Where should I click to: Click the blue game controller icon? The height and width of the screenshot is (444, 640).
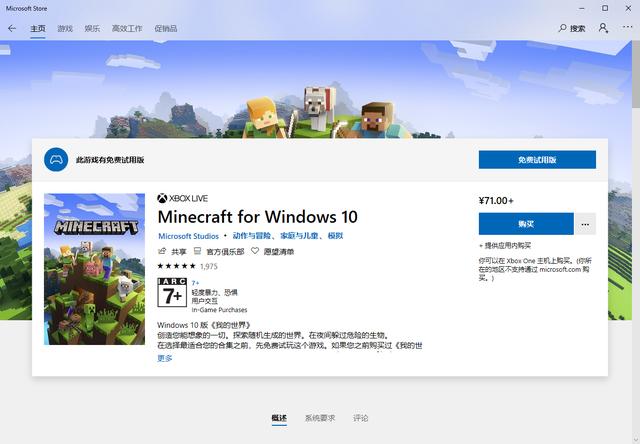[56, 160]
